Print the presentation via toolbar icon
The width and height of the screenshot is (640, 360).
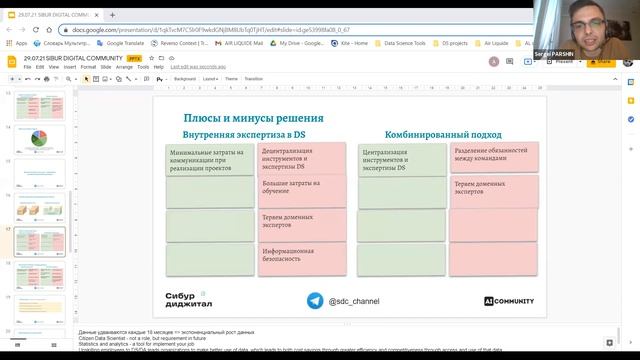coord(47,79)
